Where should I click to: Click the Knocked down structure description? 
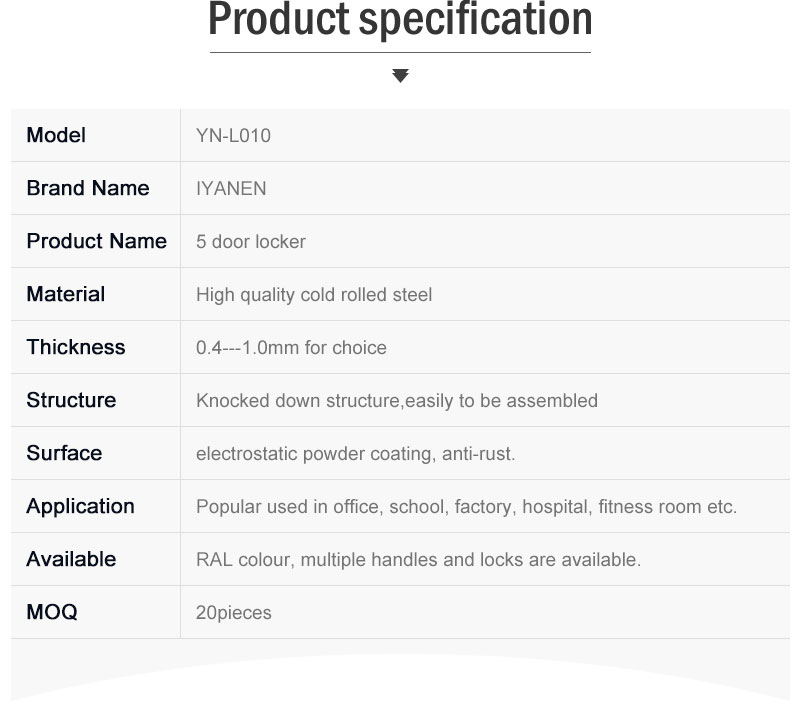397,401
